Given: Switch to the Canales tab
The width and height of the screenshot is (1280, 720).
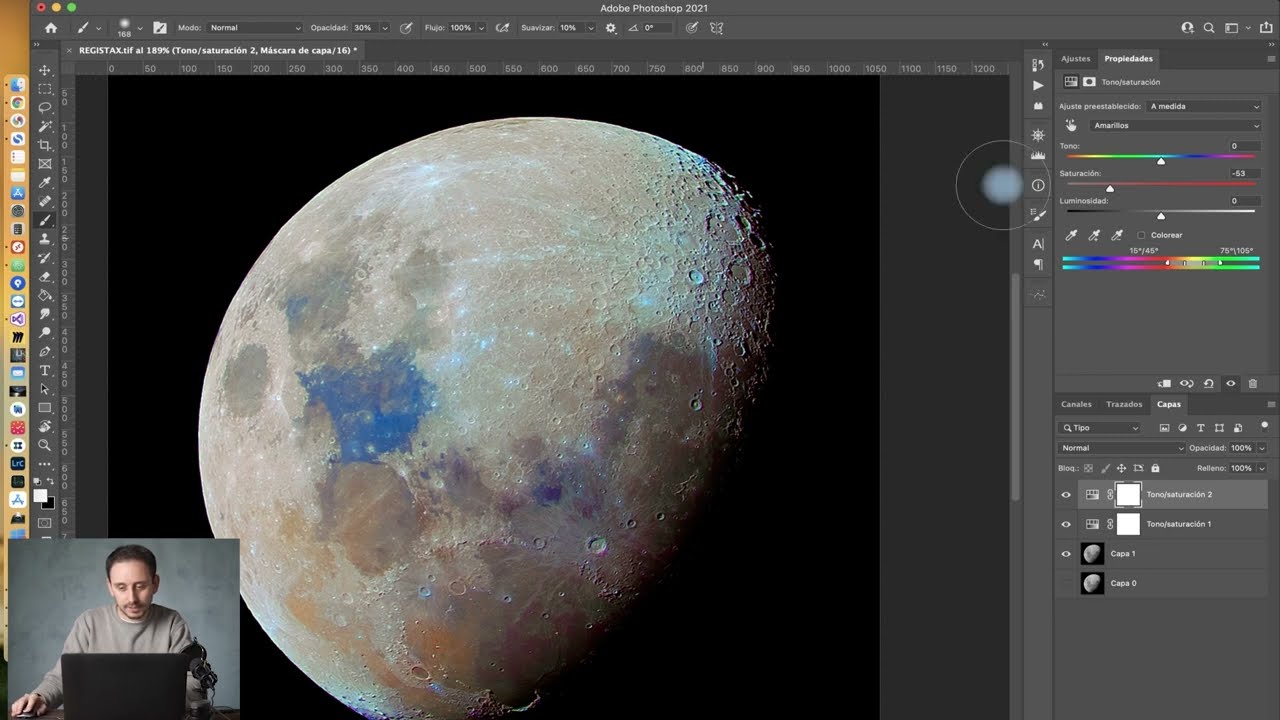Looking at the screenshot, I should click(1076, 404).
